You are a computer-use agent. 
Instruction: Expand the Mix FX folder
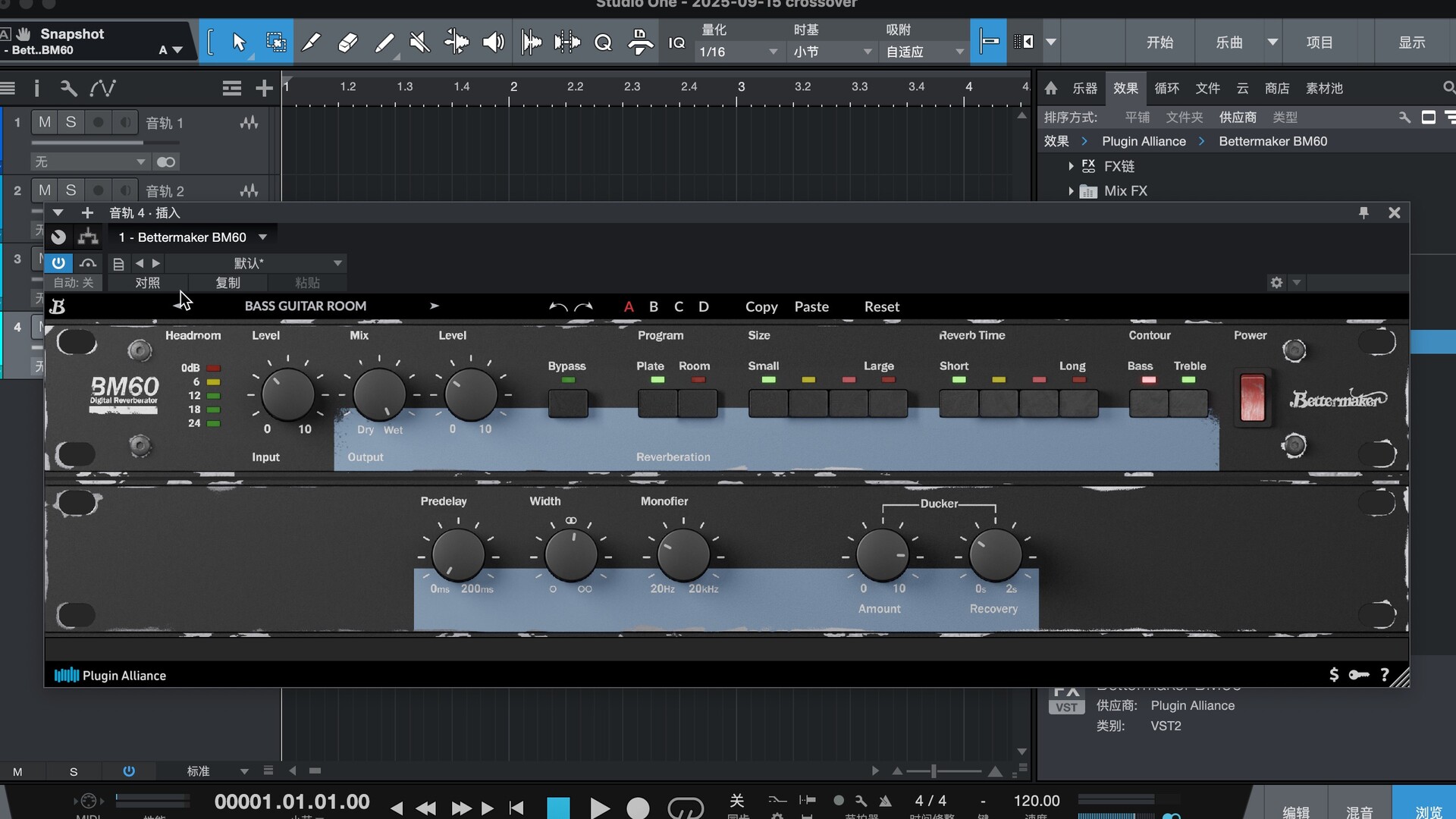pyautogui.click(x=1071, y=191)
